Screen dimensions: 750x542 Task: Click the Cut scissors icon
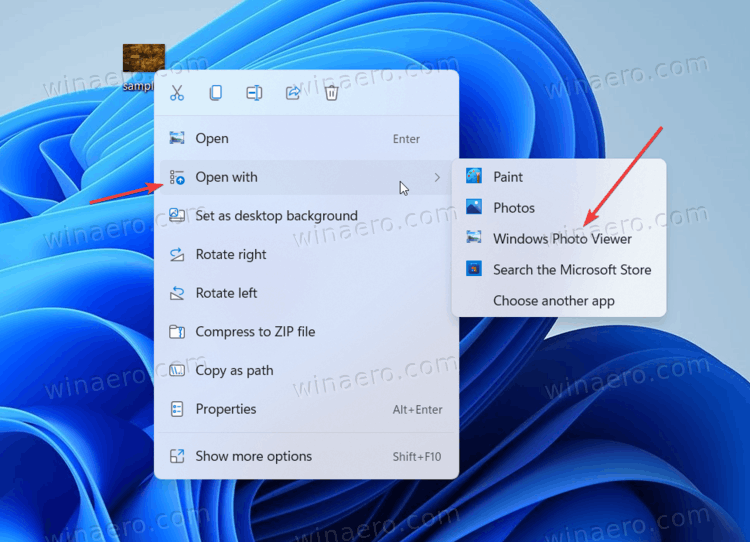[177, 93]
